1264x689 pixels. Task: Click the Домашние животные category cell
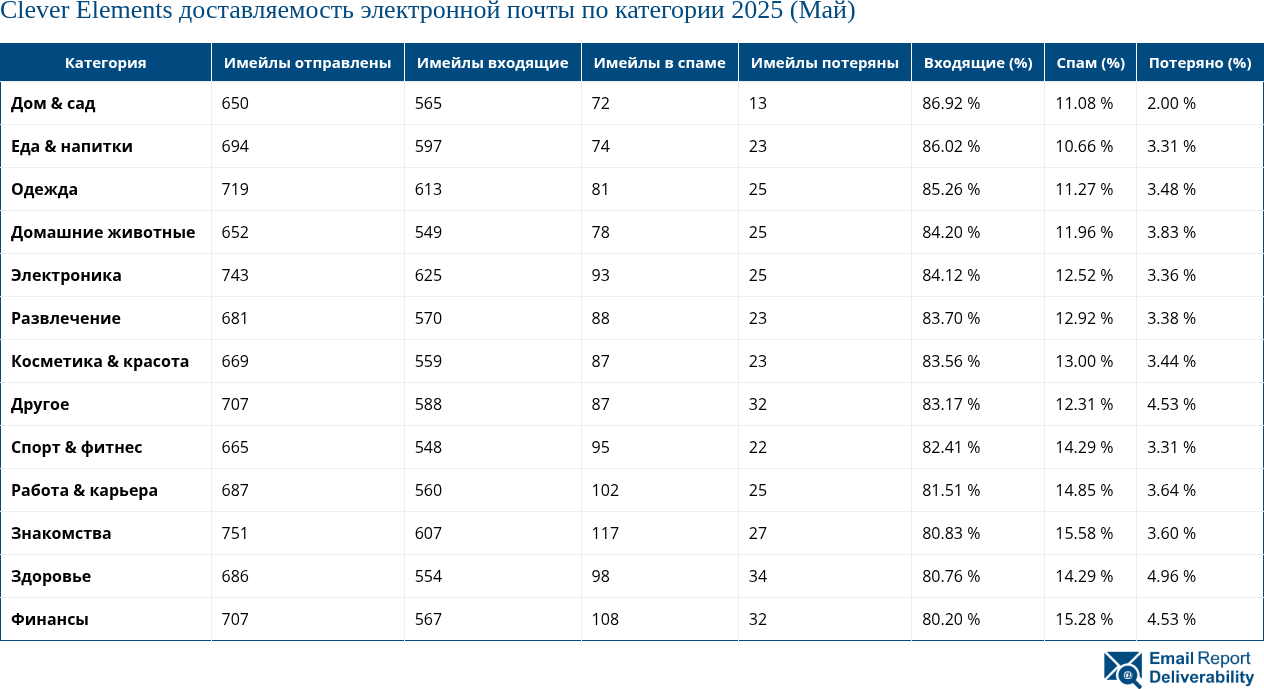(x=103, y=232)
